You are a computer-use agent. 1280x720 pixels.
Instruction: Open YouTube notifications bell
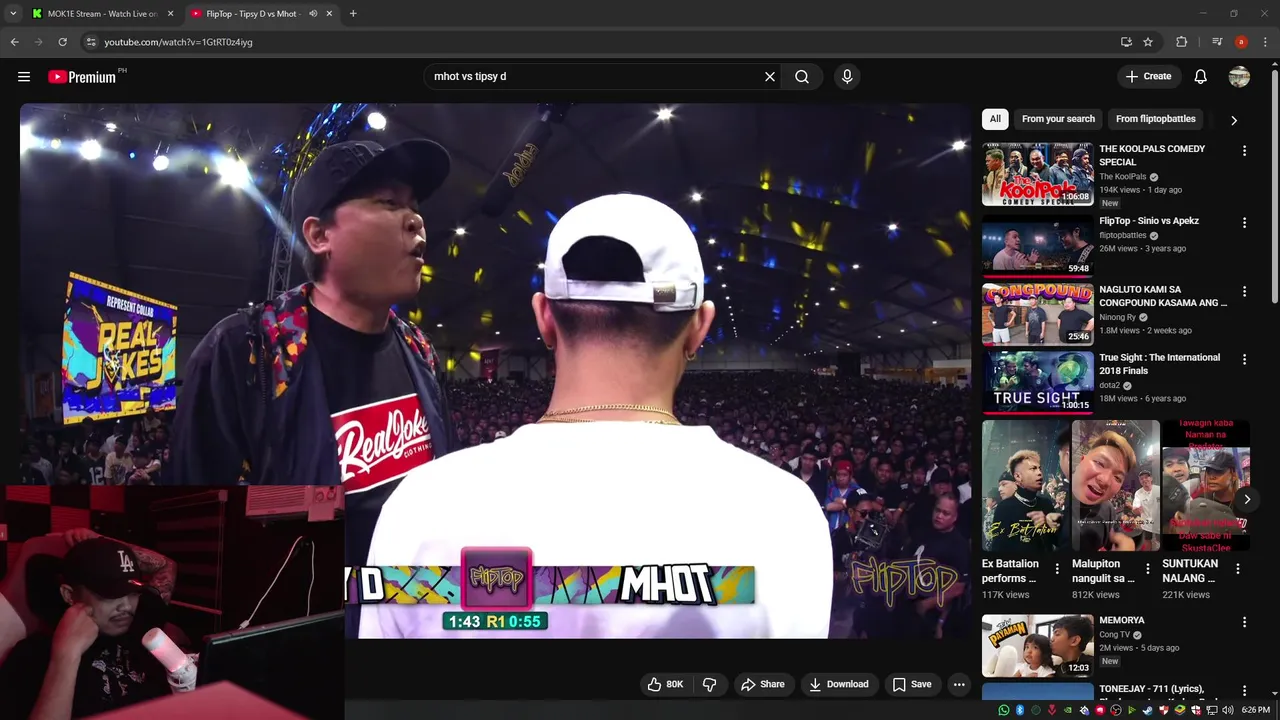(x=1200, y=76)
